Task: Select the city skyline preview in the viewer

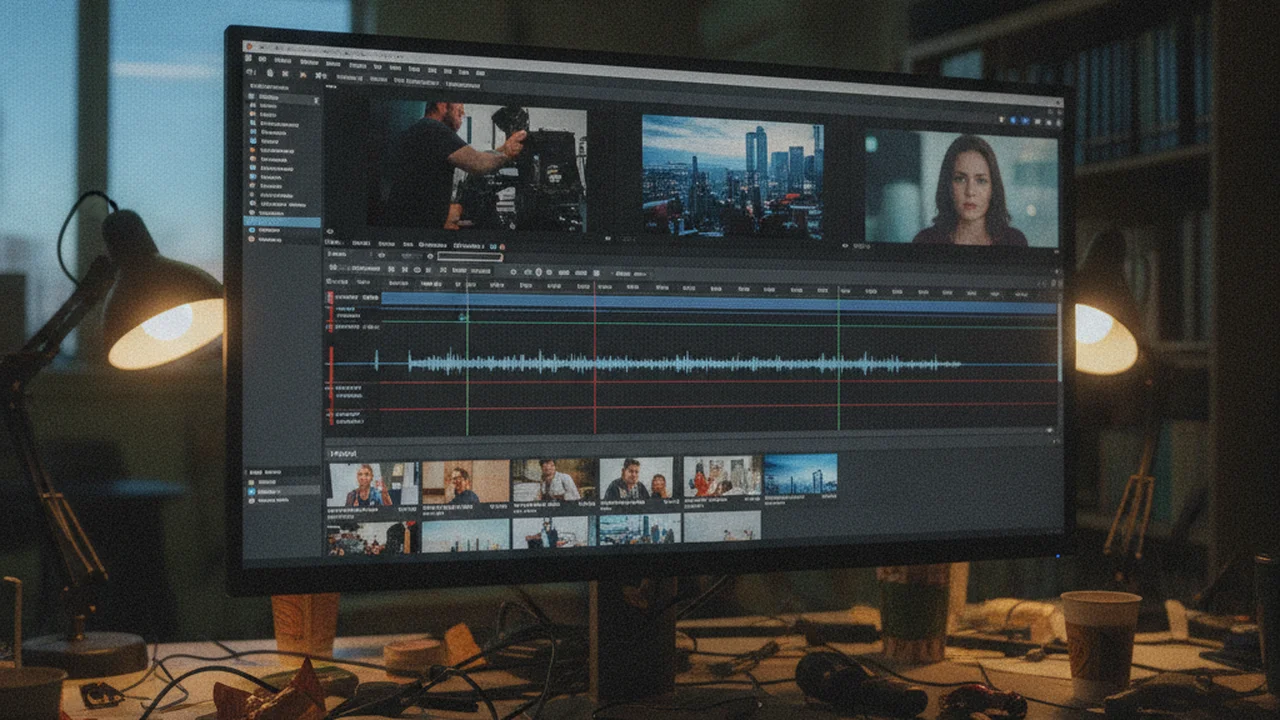Action: [x=732, y=176]
